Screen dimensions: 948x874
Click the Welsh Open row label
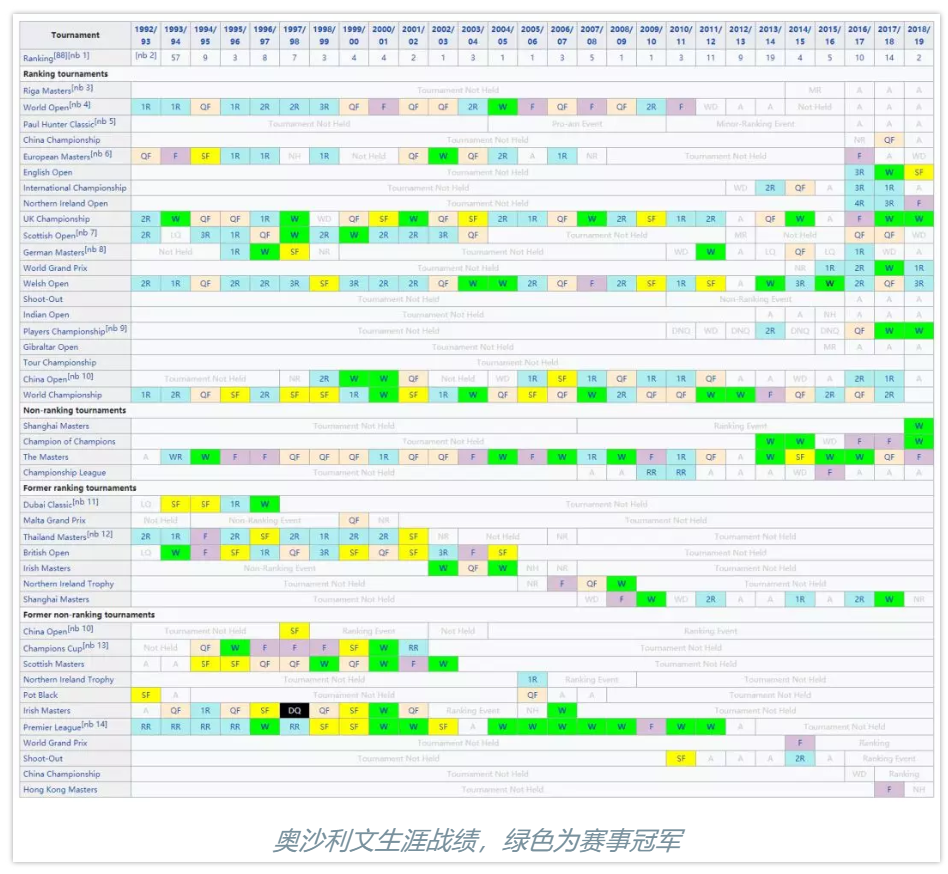point(46,283)
